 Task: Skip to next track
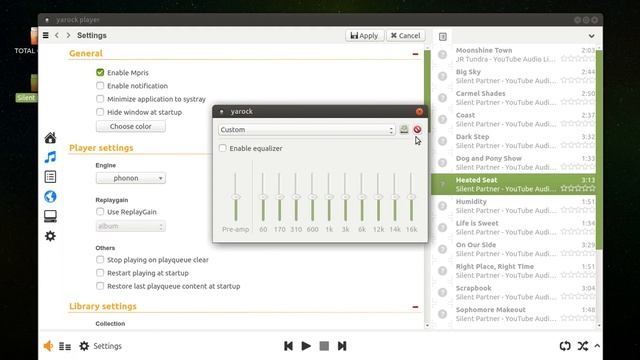pos(342,346)
